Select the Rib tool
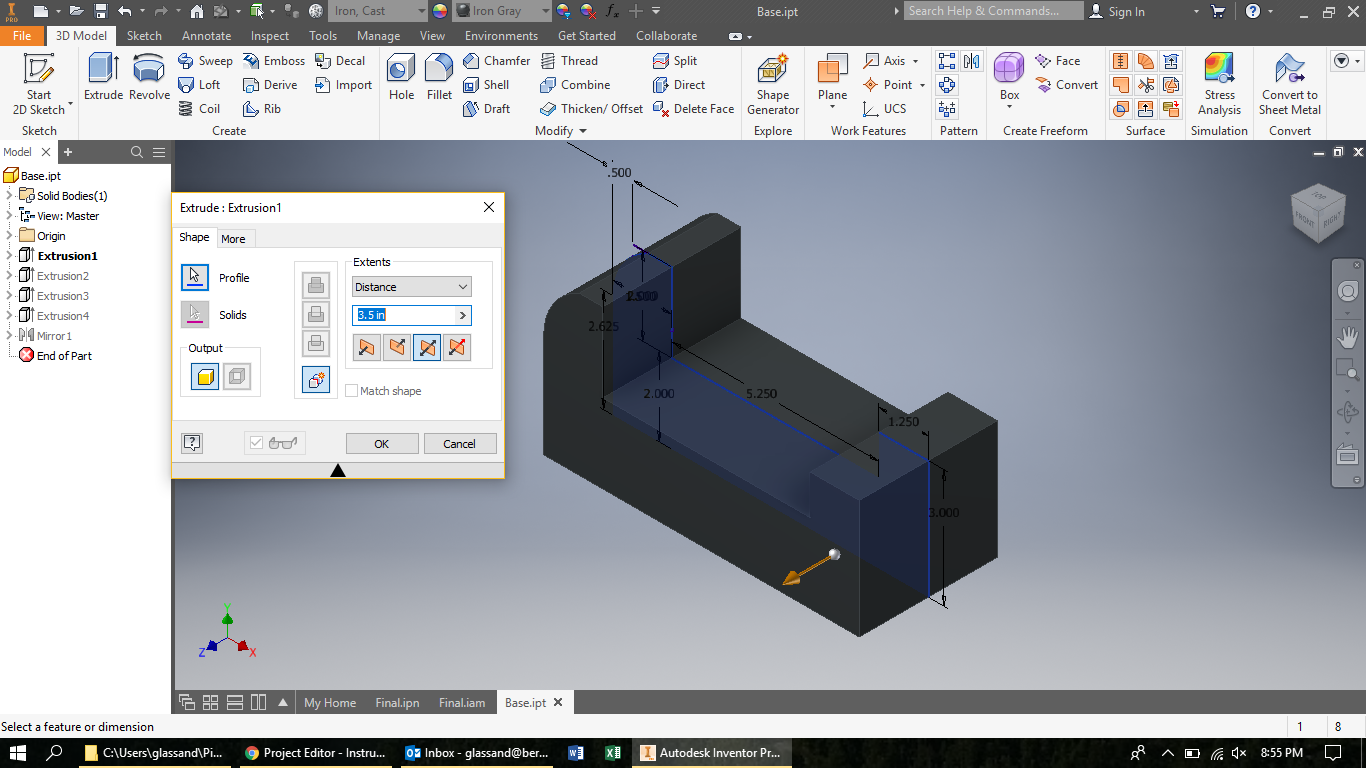 click(262, 109)
